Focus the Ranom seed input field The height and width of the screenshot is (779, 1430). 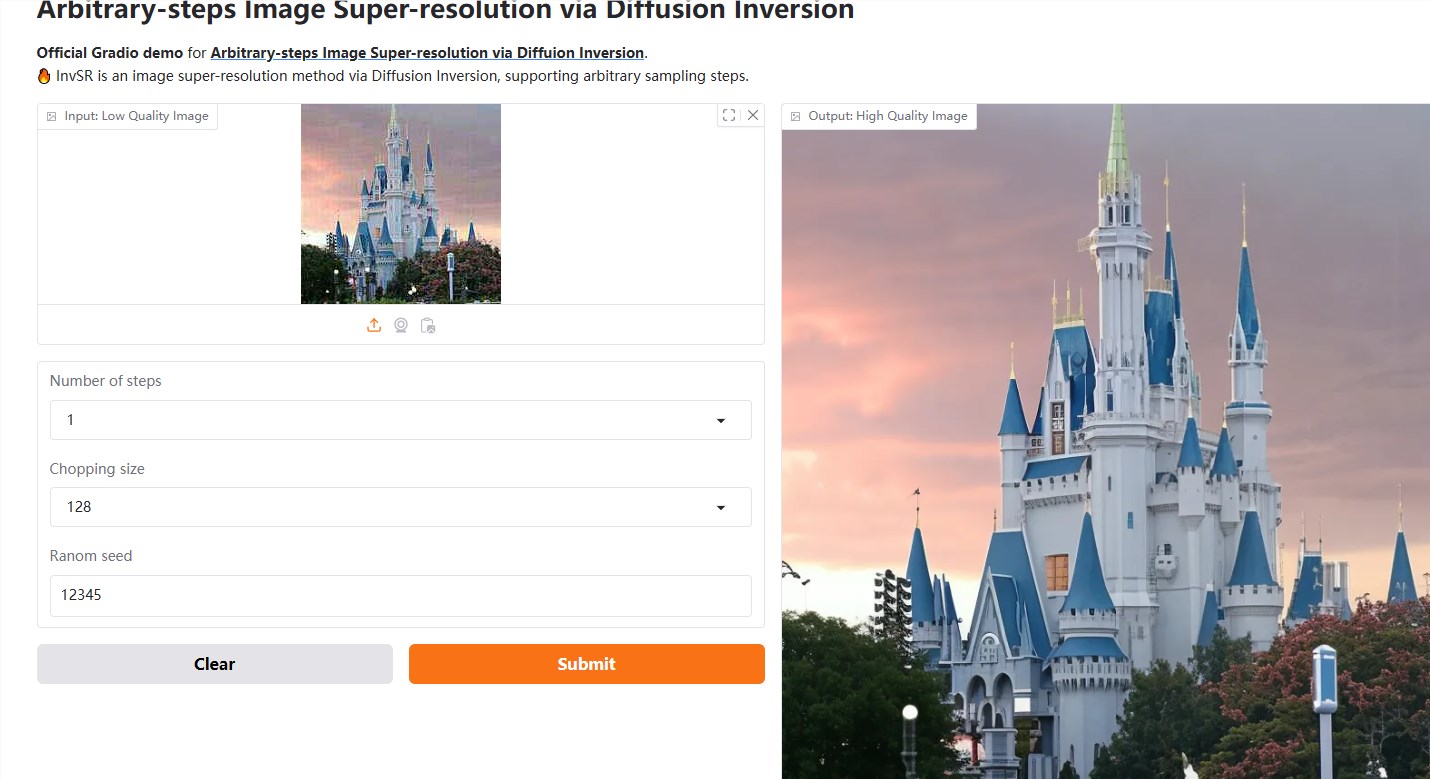pyautogui.click(x=400, y=595)
